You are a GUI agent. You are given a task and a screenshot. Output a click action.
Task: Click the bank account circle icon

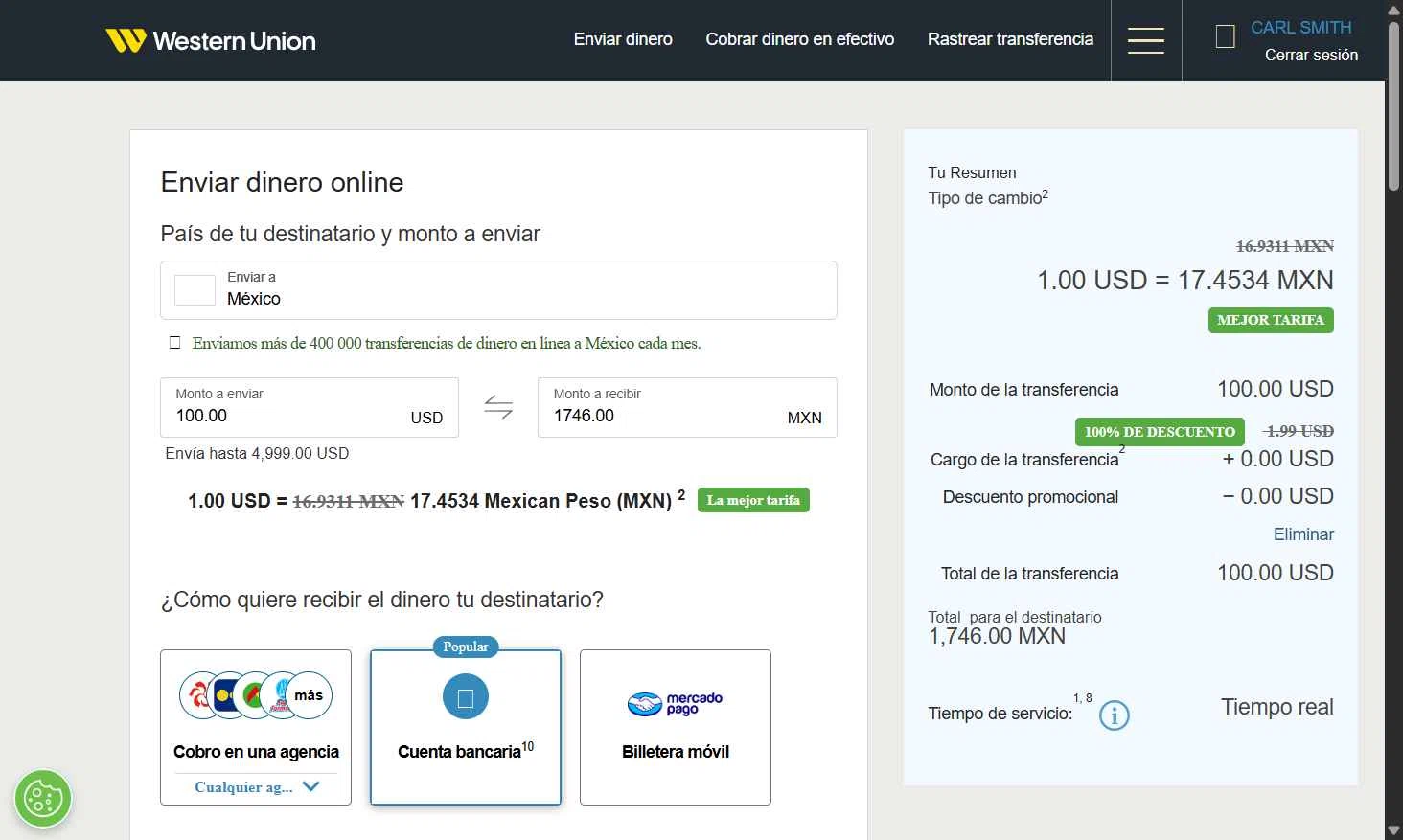pos(466,696)
